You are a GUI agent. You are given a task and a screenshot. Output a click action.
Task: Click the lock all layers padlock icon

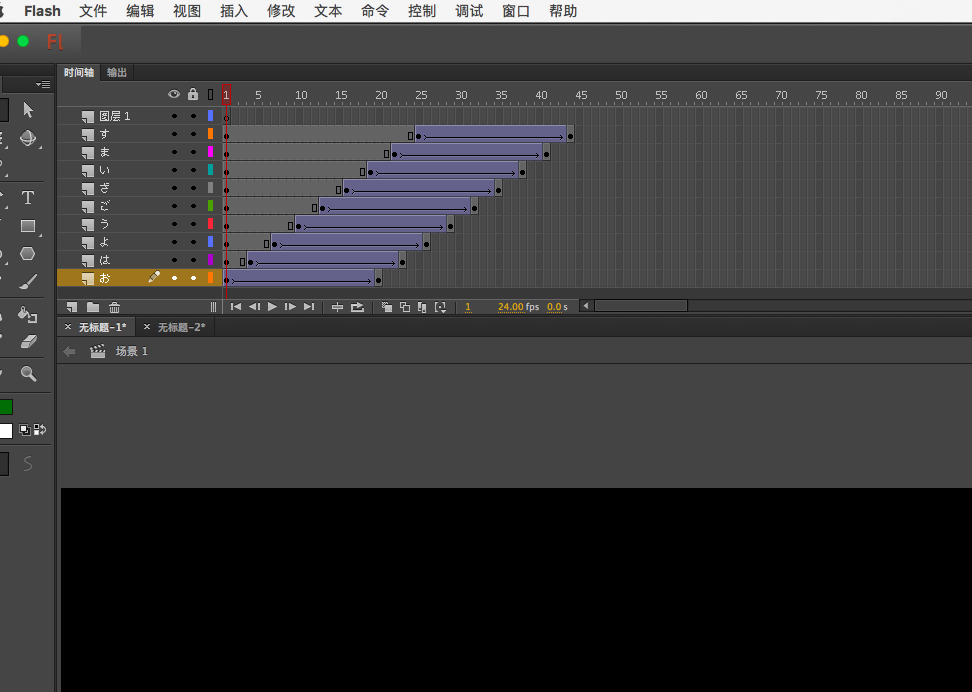click(193, 94)
